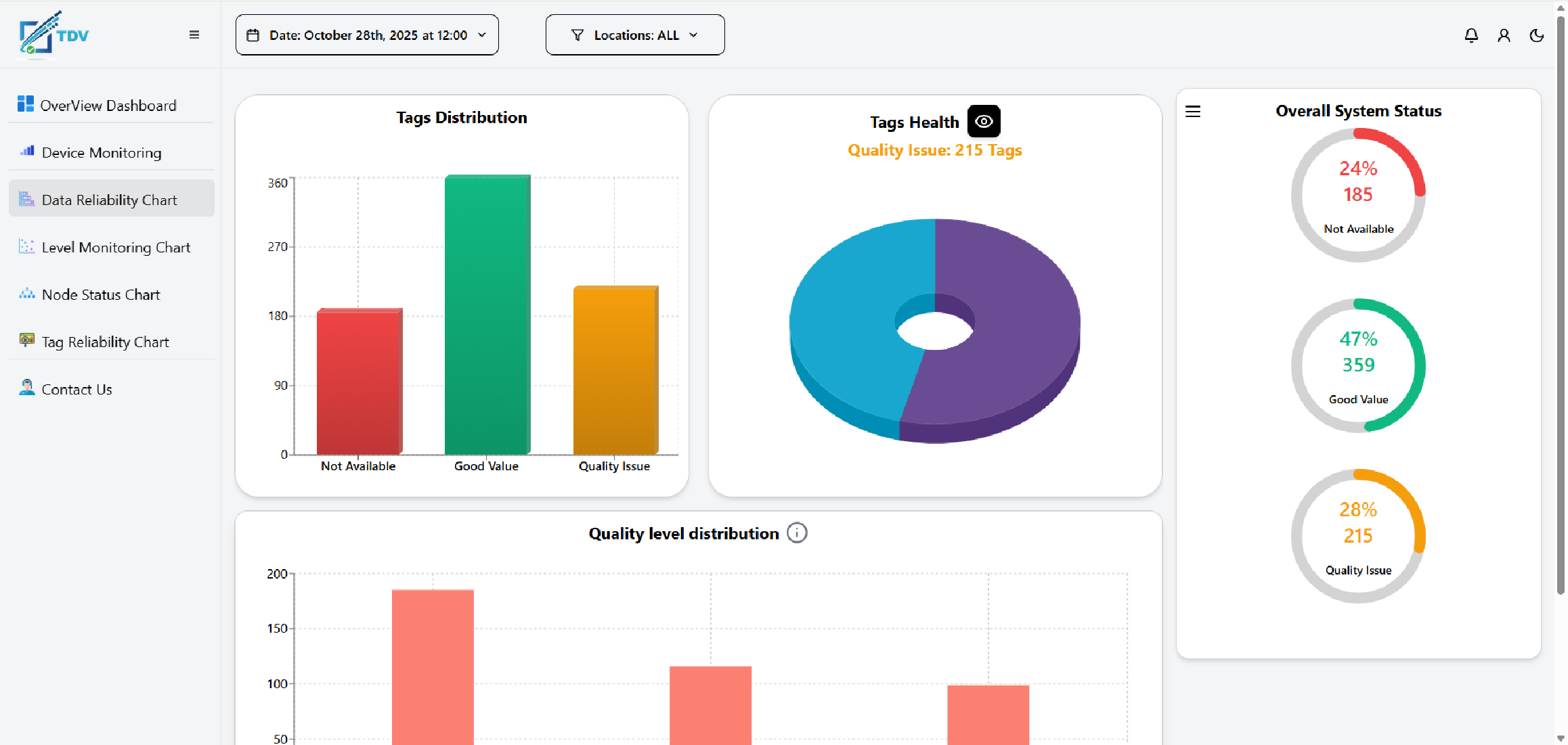Image resolution: width=1568 pixels, height=745 pixels.
Task: Open Overall System Status hamburger menu
Action: coord(1193,112)
